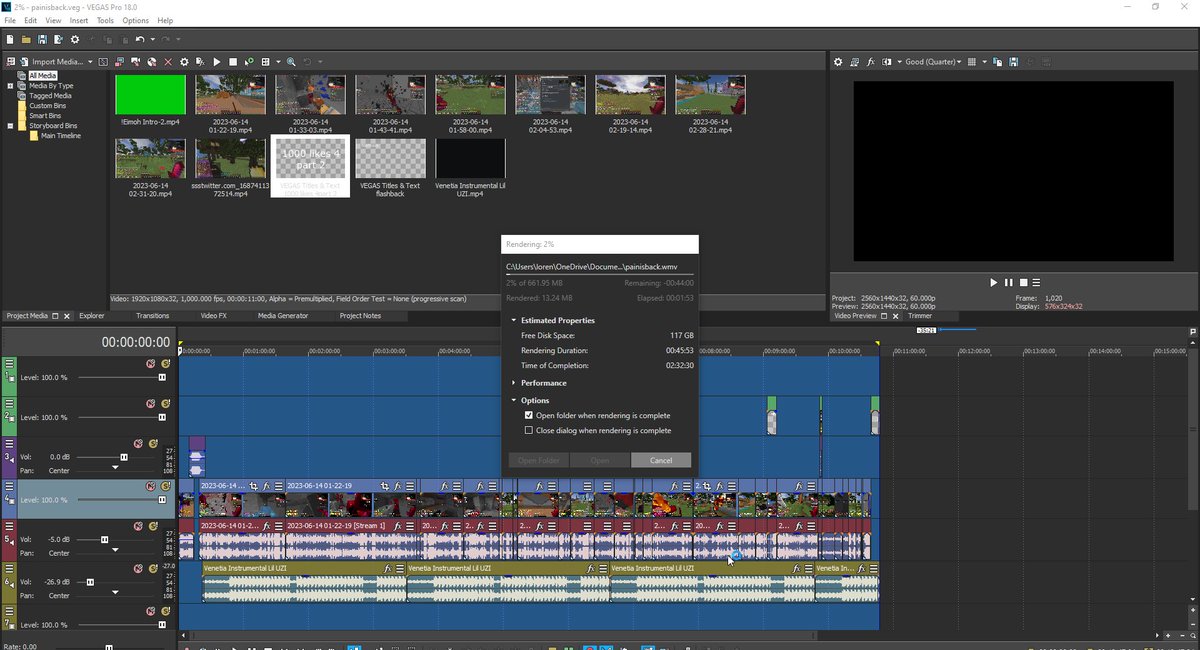This screenshot has width=1200, height=650.
Task: Play the video preview
Action: click(993, 283)
